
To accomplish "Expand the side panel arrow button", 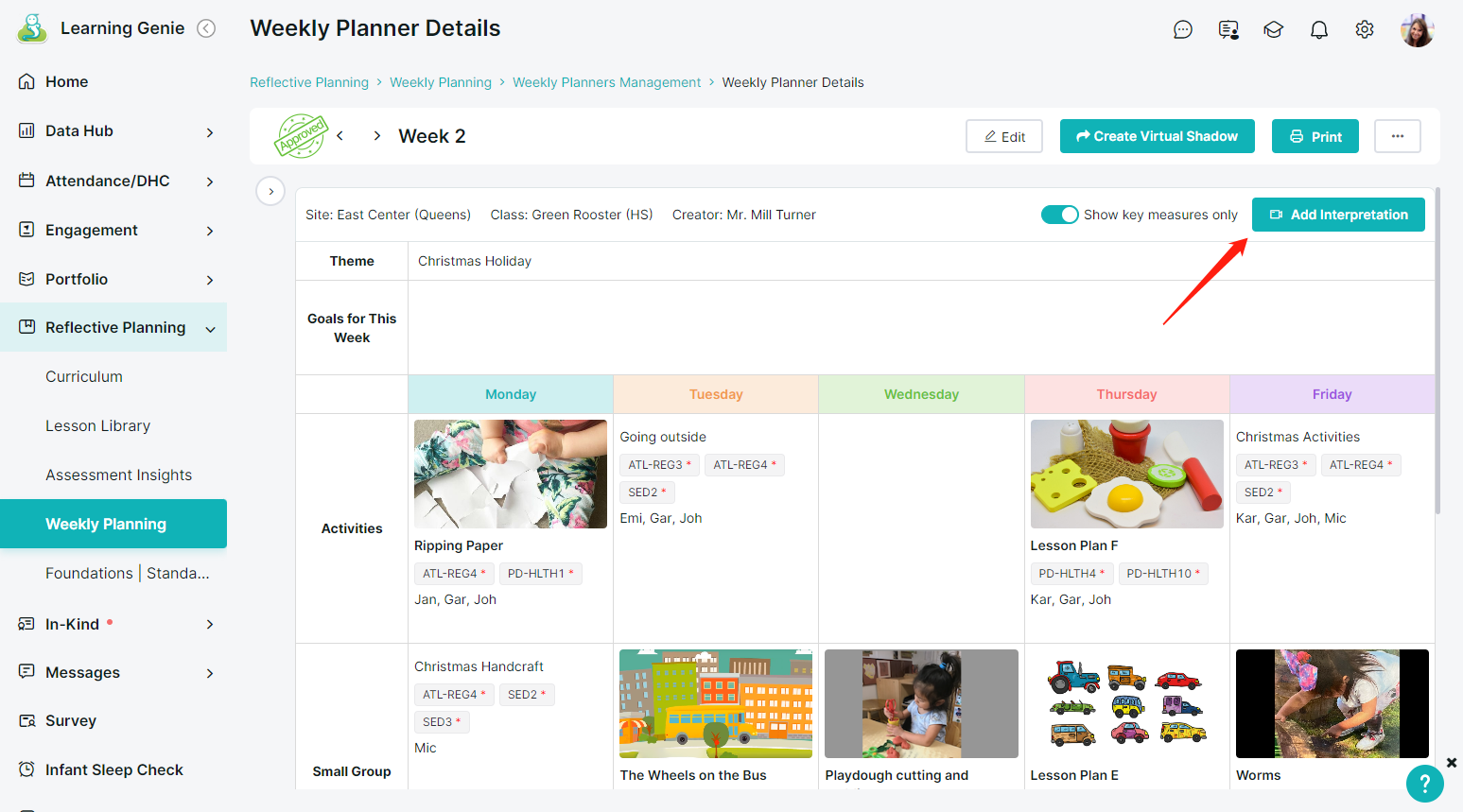I will click(x=270, y=191).
